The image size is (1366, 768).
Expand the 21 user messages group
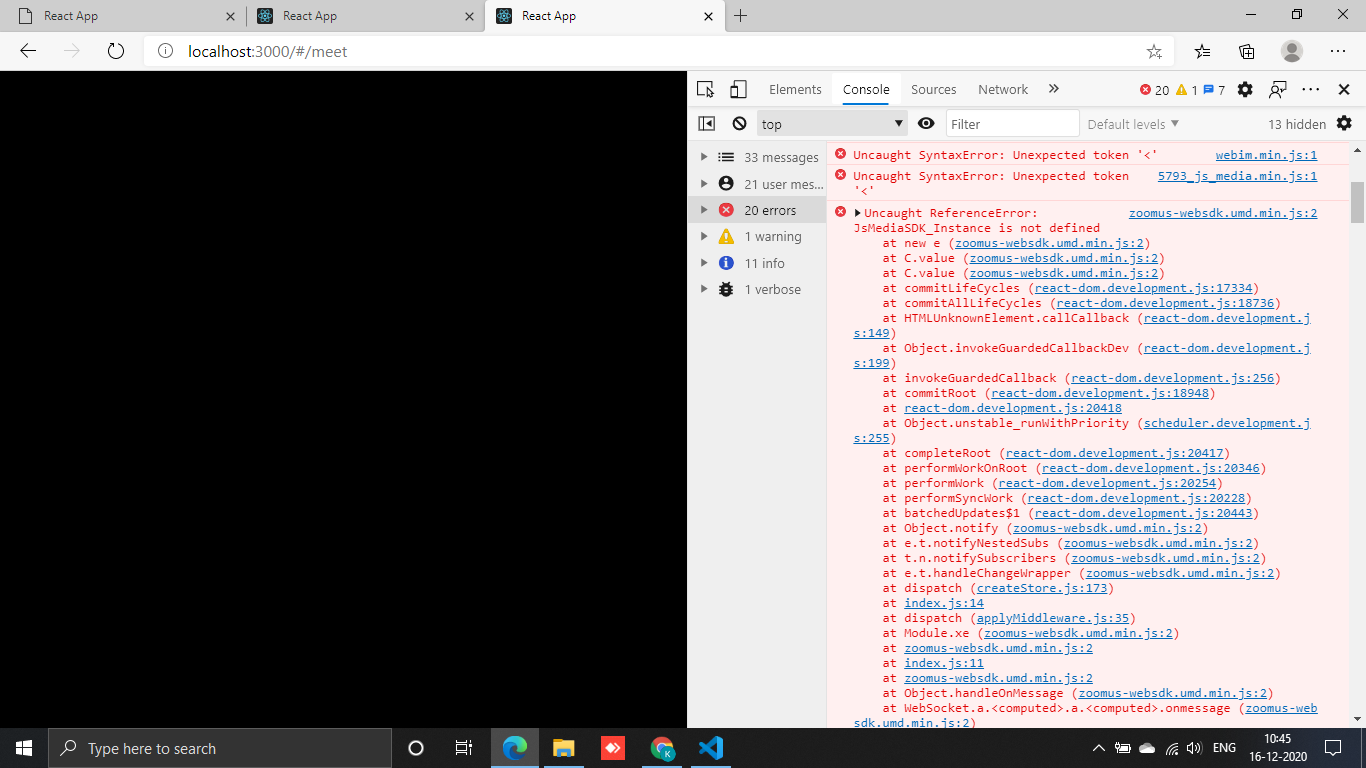pyautogui.click(x=704, y=184)
